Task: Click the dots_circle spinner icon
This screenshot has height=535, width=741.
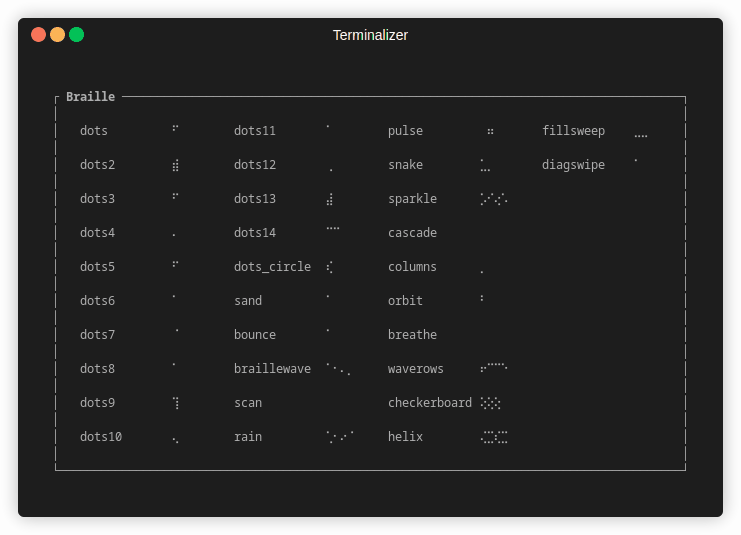Action: coord(330,267)
